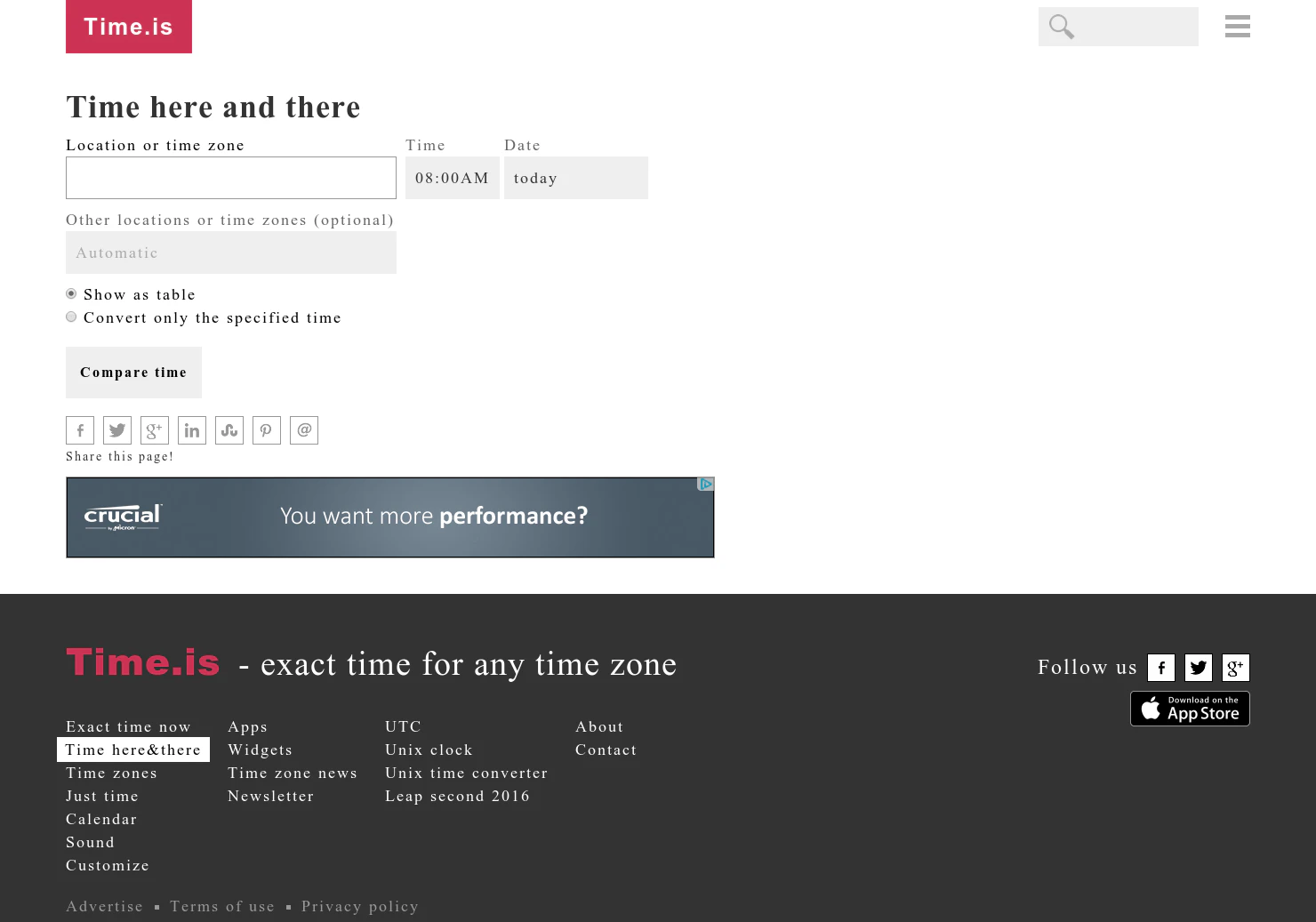Viewport: 1316px width, 922px height.
Task: Click the Date field showing today
Action: [x=576, y=178]
